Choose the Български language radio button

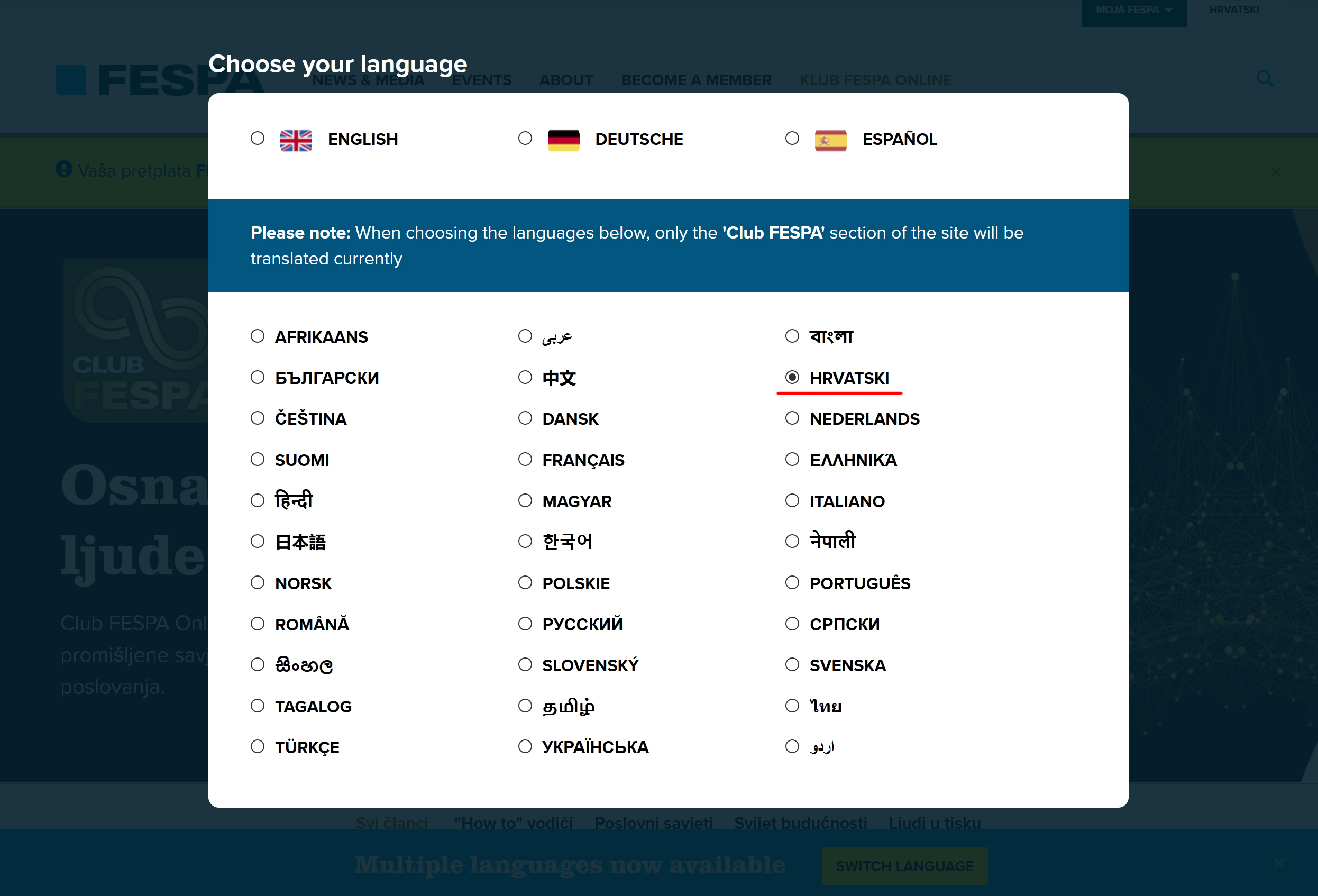[x=258, y=378]
